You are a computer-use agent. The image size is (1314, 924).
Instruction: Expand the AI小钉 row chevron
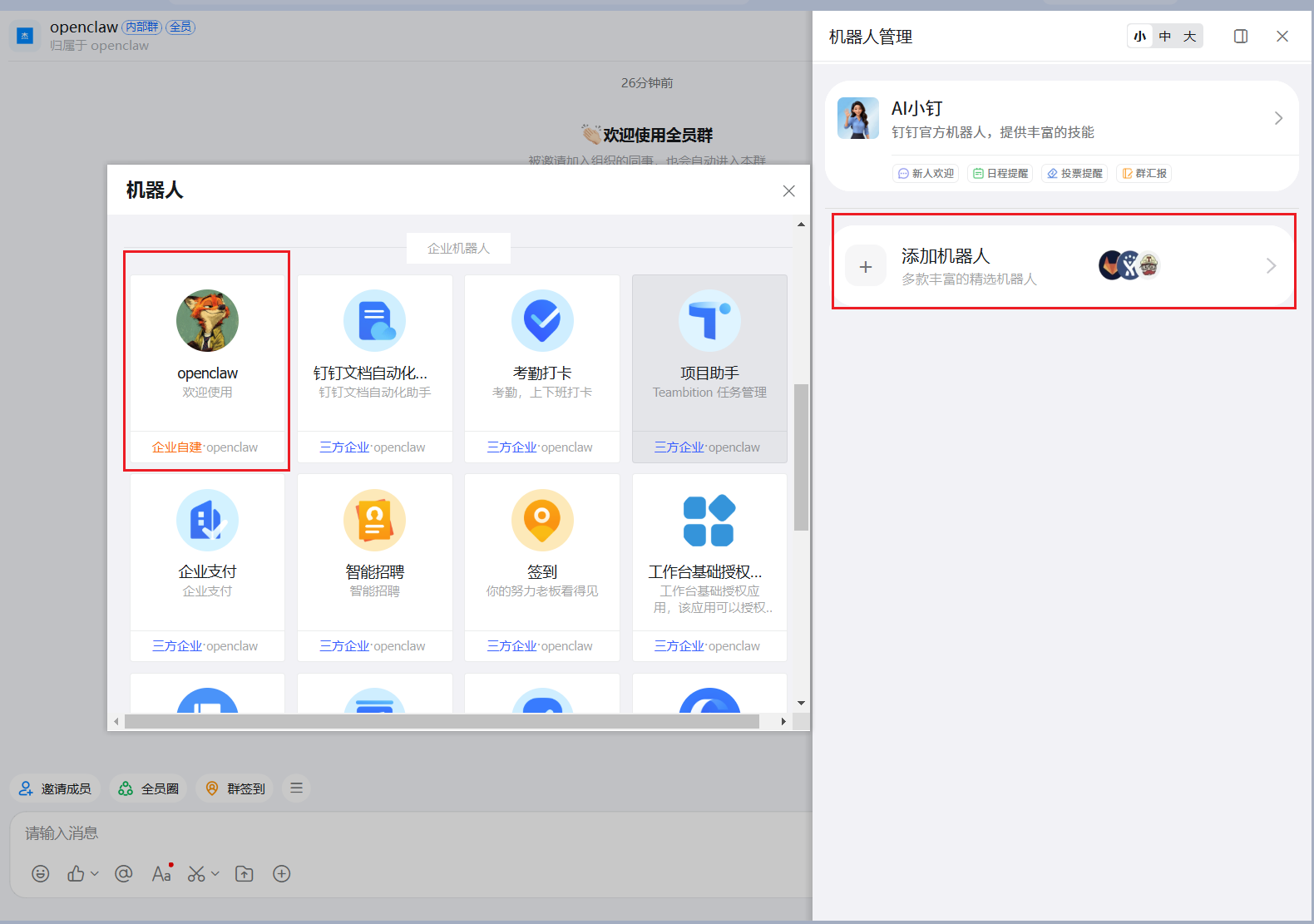[1278, 118]
